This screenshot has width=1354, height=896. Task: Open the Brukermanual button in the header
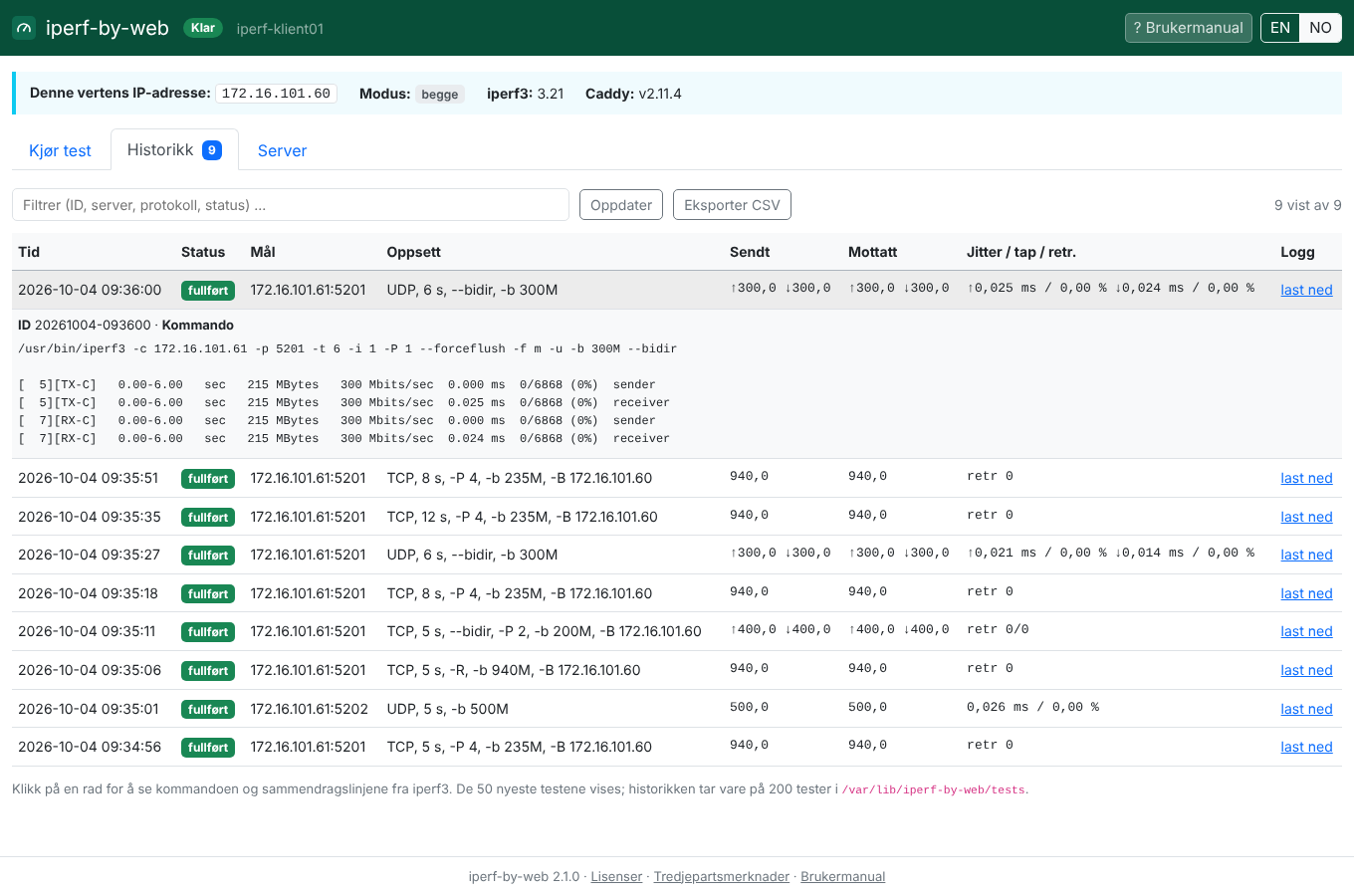pos(1188,28)
